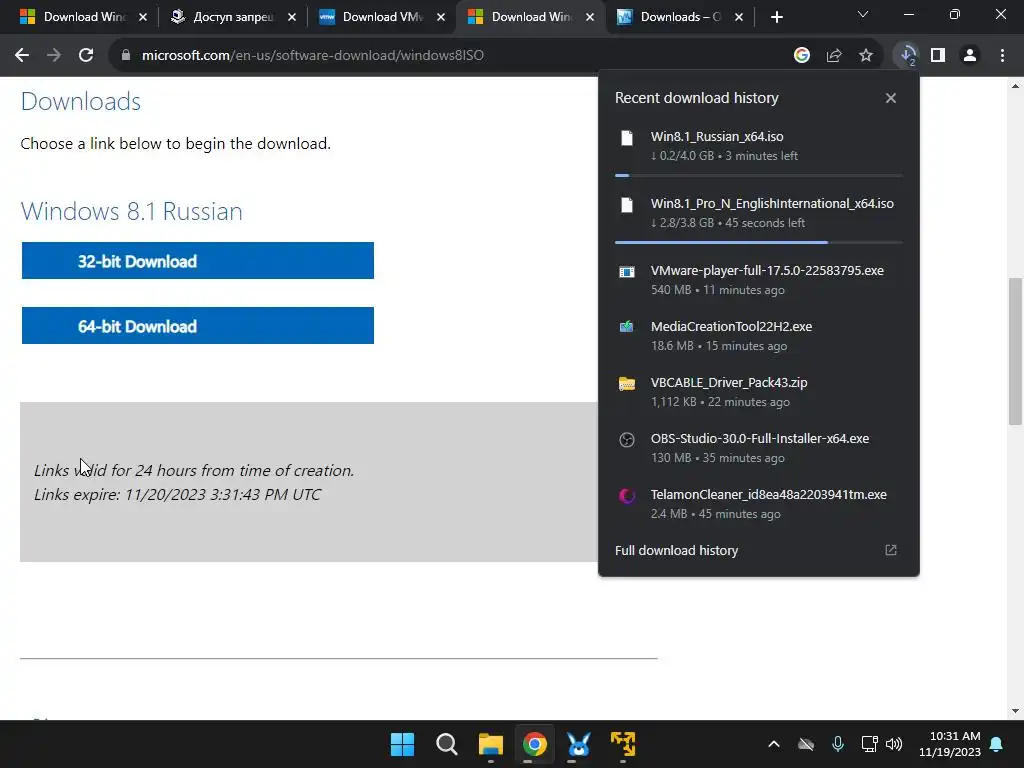The image size is (1024, 768).
Task: Click Chrome icon in taskbar
Action: pos(534,744)
